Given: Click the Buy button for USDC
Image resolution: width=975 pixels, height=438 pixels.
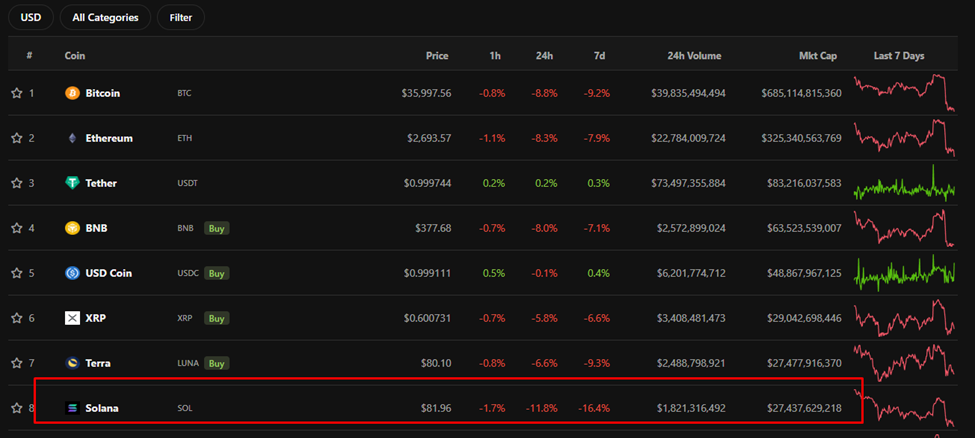Looking at the screenshot, I should point(216,273).
